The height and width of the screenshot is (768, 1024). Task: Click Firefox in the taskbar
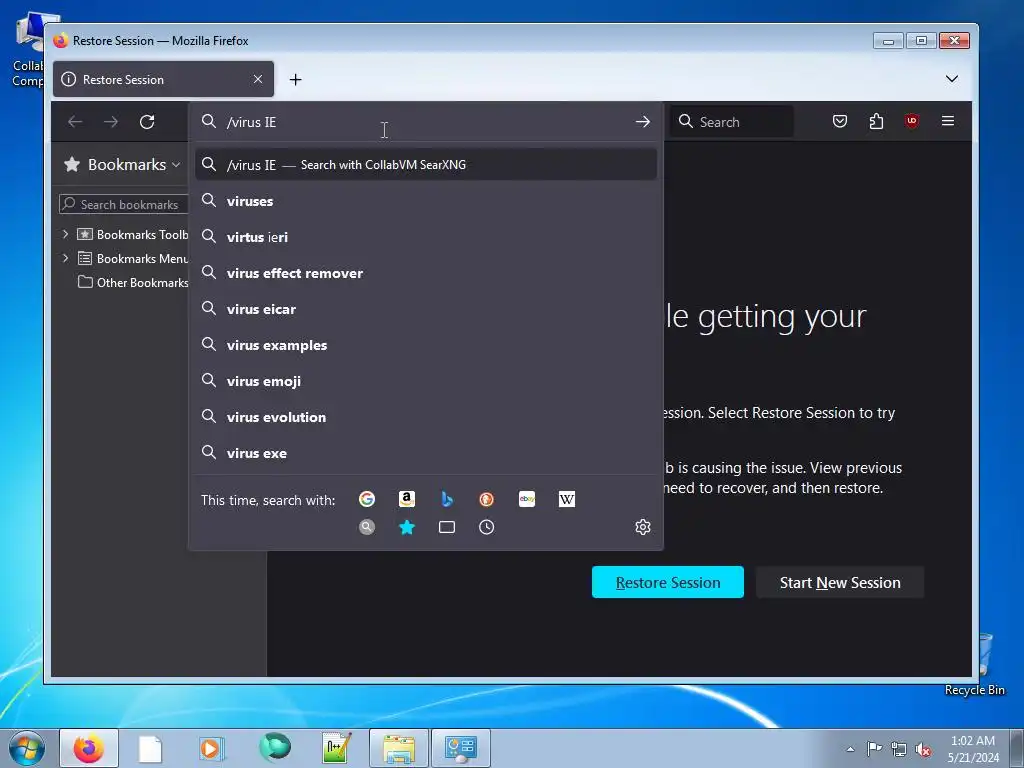[x=89, y=748]
